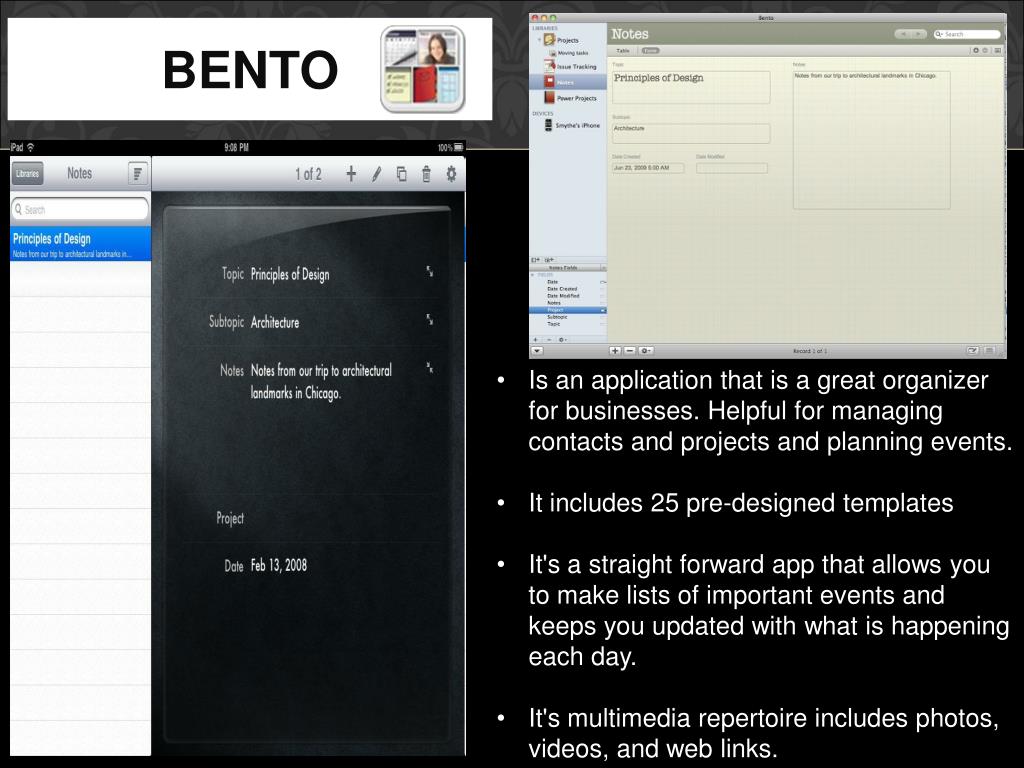Image resolution: width=1024 pixels, height=768 pixels.
Task: Tap the Libraries button in the iPad app
Action: [x=27, y=174]
